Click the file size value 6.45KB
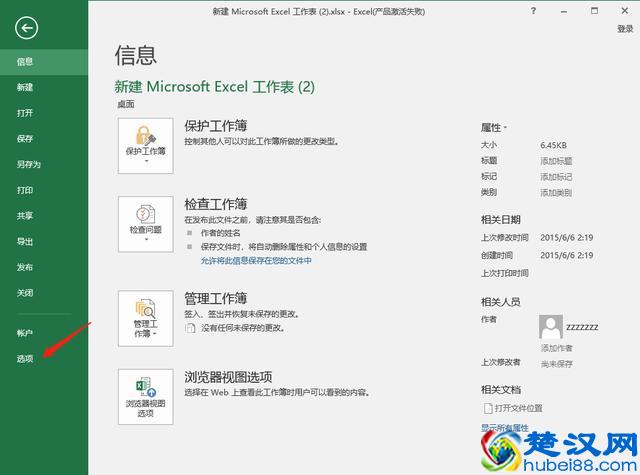This screenshot has width=640, height=475. tap(553, 145)
